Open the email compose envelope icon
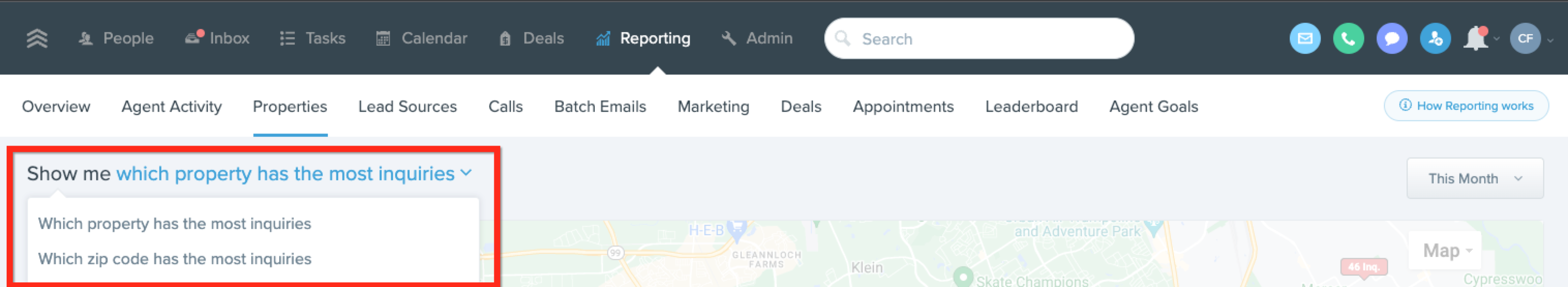This screenshot has width=1568, height=287. point(1304,38)
